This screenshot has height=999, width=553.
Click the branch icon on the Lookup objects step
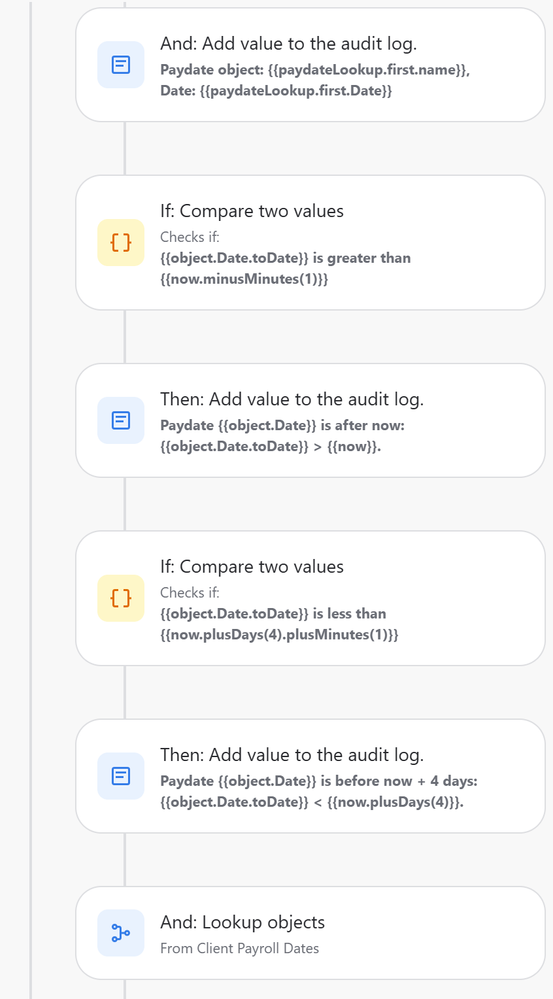point(121,933)
